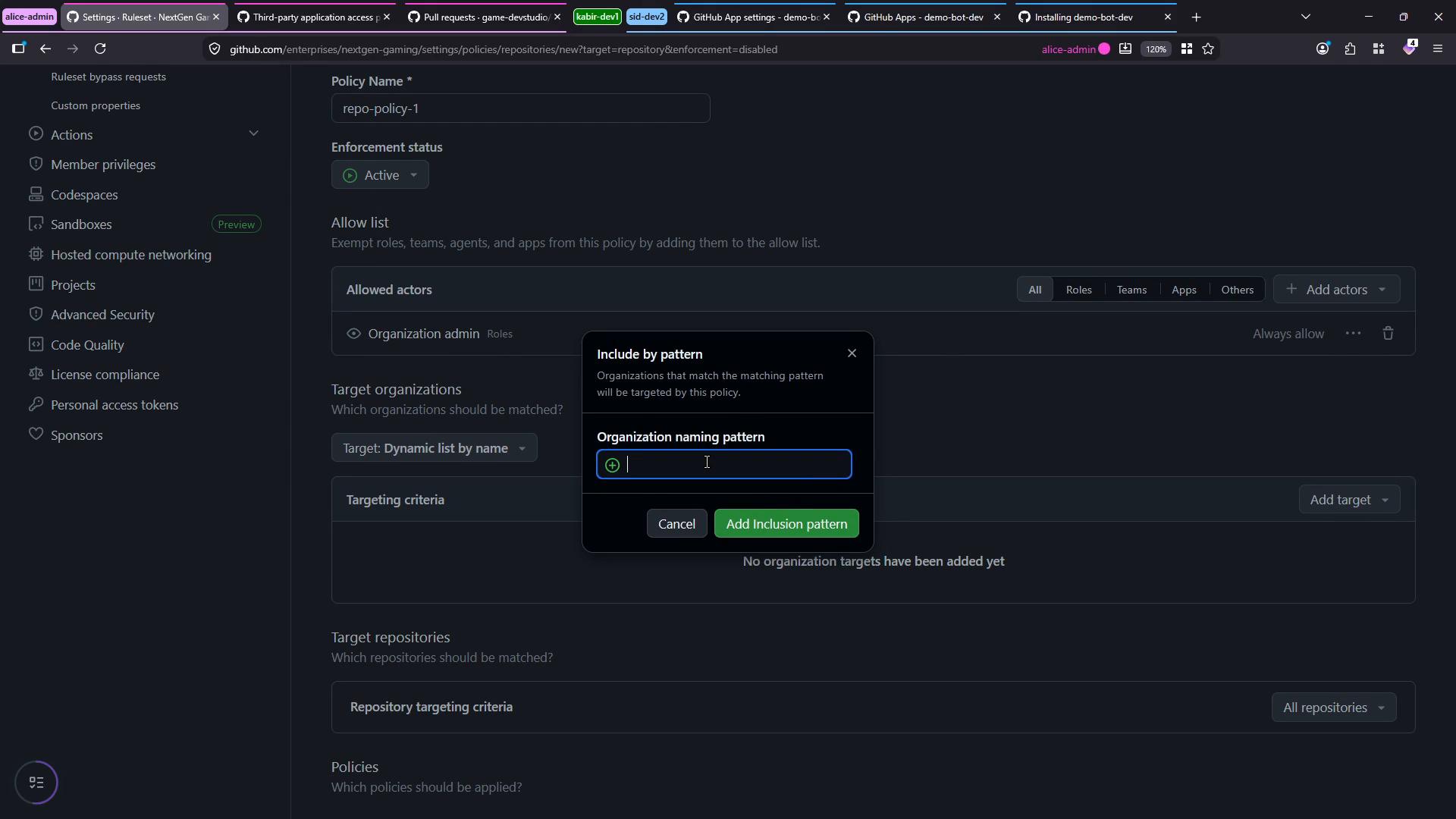Open Ruleset bypass requests in sidebar
This screenshot has height=819, width=1456.
coord(108,77)
